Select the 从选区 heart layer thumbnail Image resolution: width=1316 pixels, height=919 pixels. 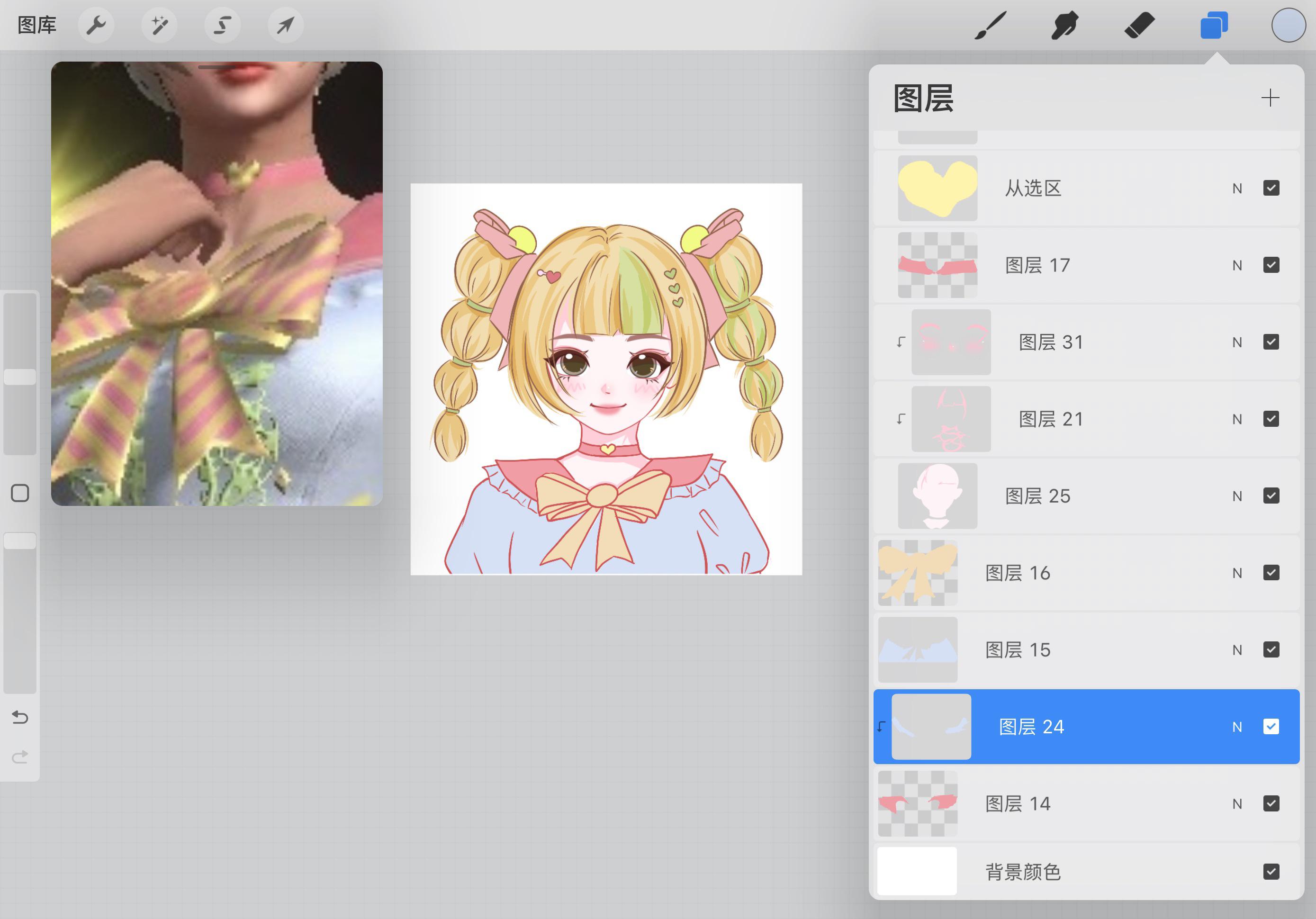(x=937, y=188)
